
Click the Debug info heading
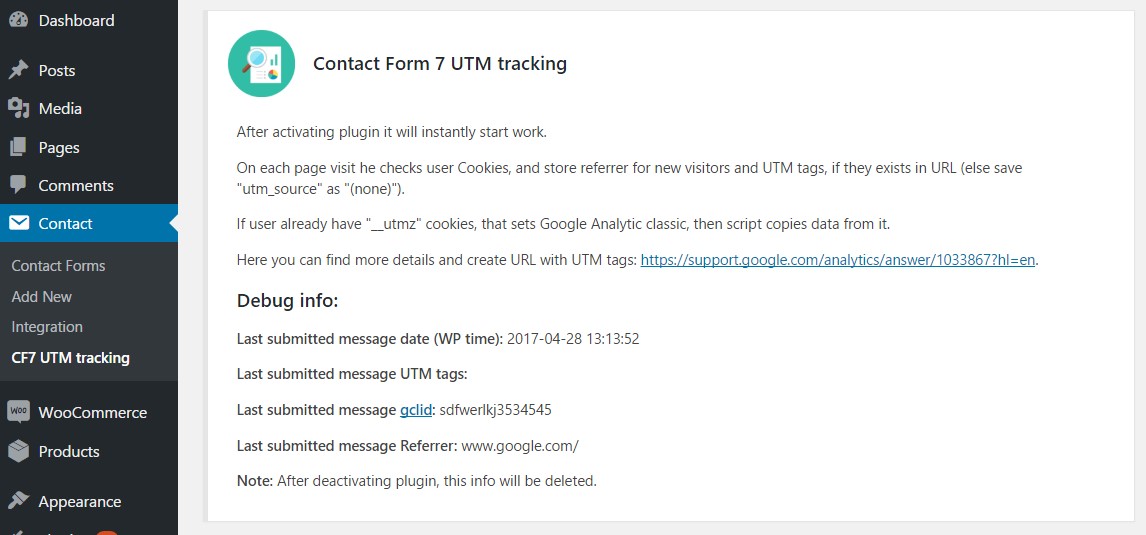[x=287, y=300]
